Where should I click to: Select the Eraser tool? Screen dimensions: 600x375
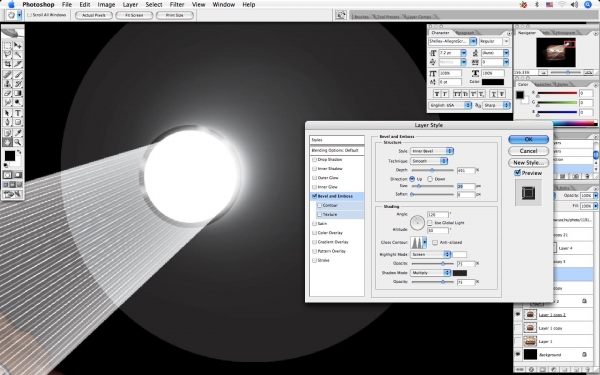coord(7,93)
